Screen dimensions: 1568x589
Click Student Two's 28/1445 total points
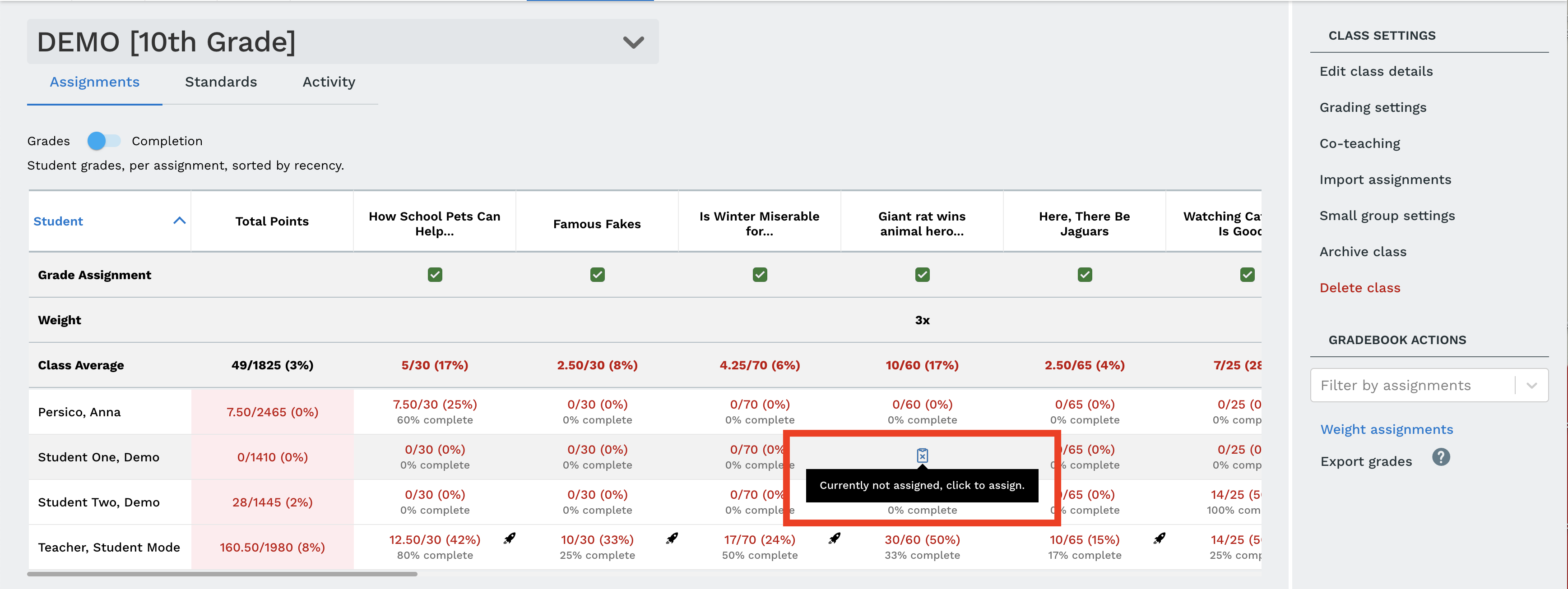[x=272, y=502]
